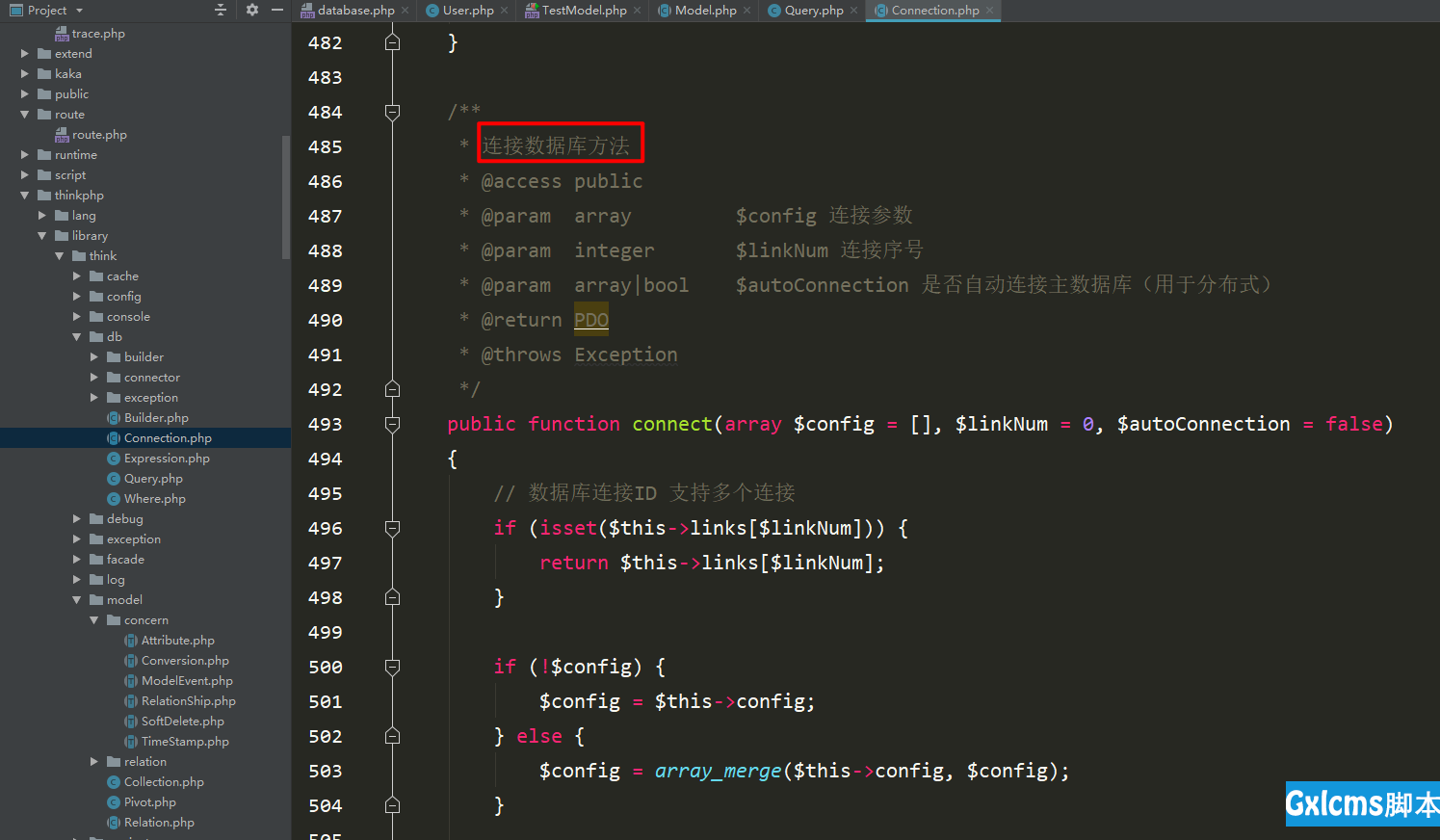Open Project panel settings gear
The width and height of the screenshot is (1440, 840).
[x=252, y=10]
